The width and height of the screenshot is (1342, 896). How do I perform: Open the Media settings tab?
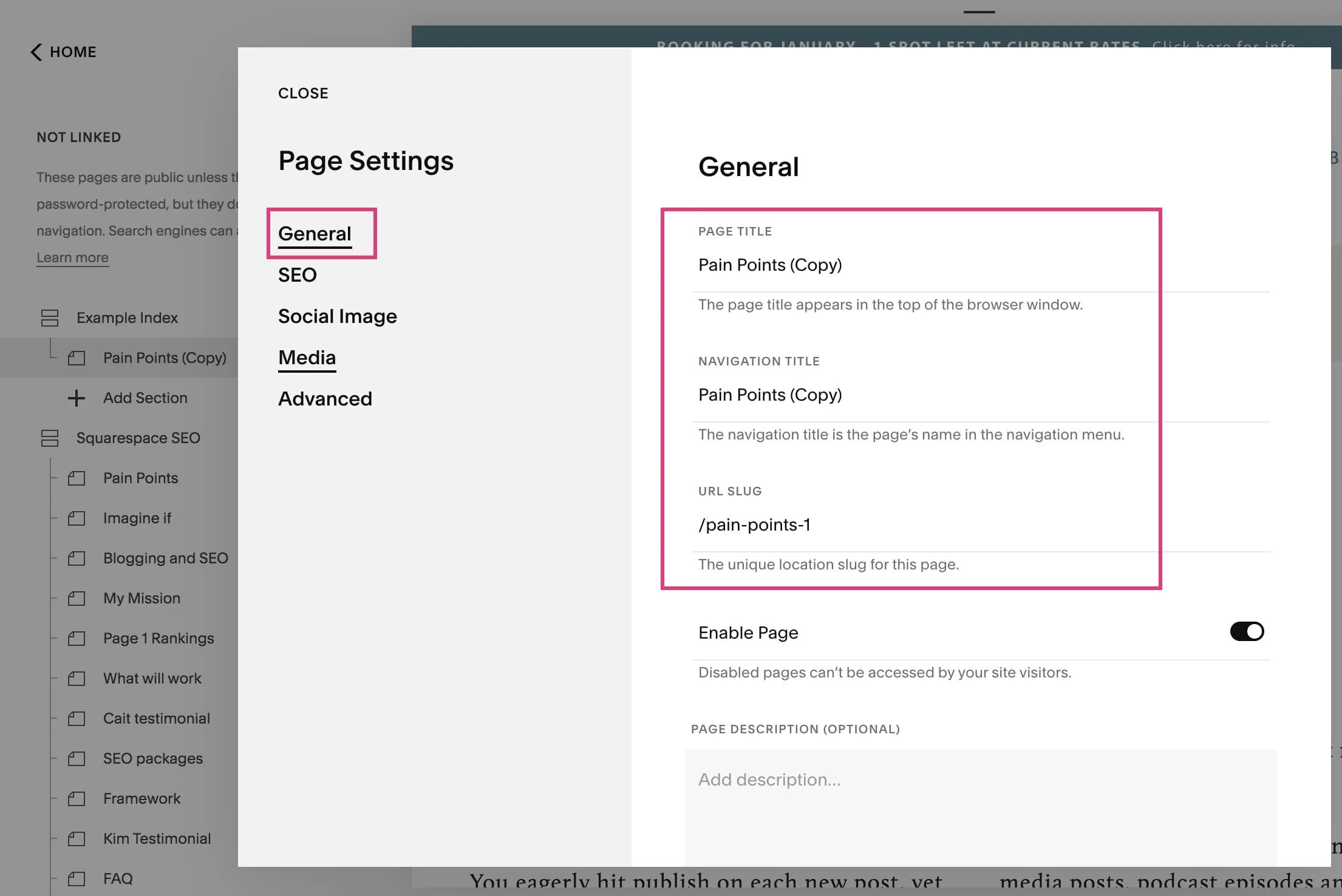tap(307, 358)
